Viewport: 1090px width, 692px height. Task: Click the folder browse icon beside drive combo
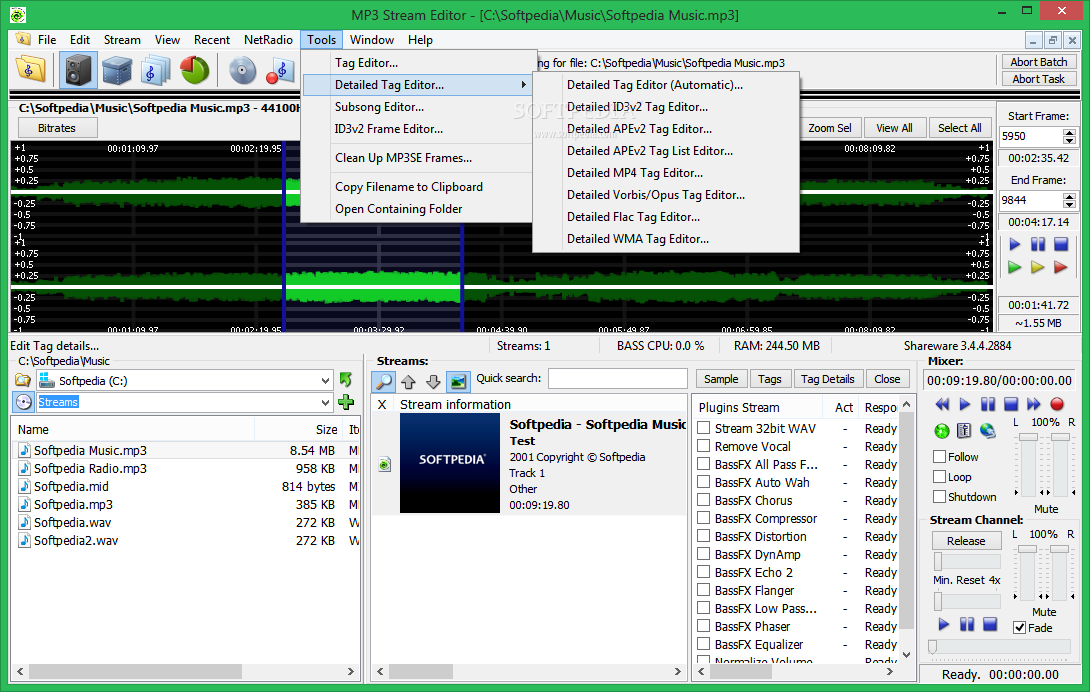point(23,380)
